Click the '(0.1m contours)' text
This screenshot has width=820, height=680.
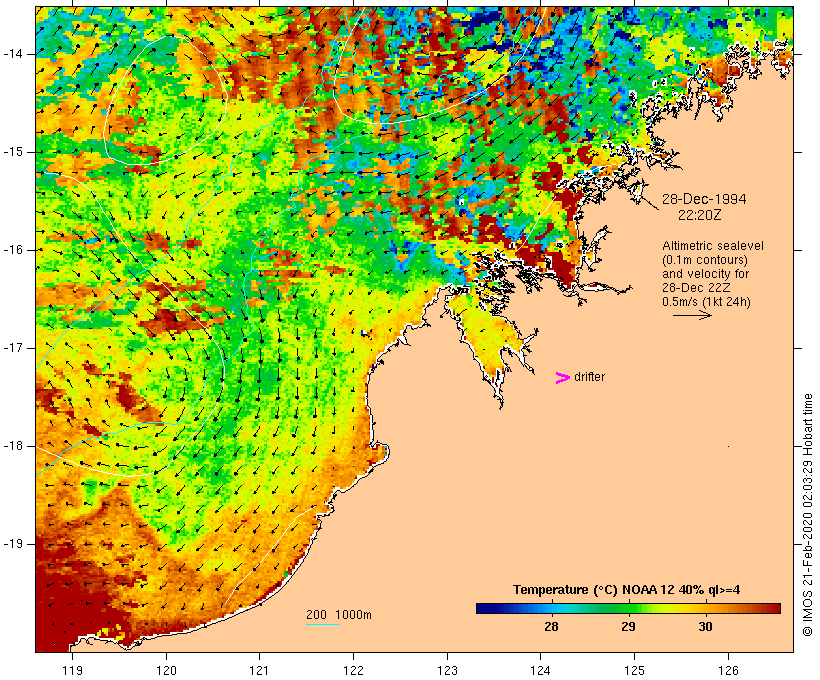coord(705,260)
